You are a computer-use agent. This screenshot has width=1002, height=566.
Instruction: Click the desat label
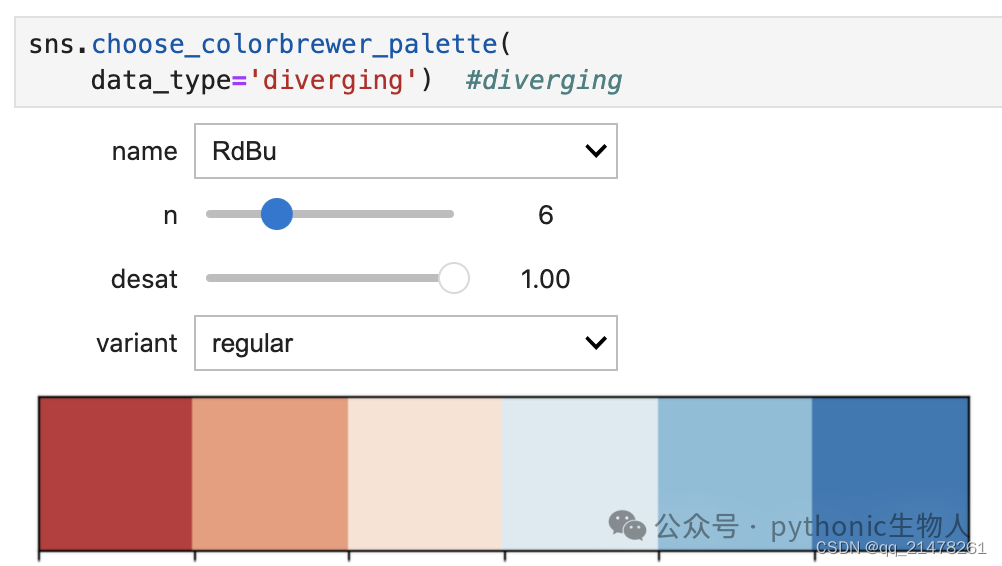pyautogui.click(x=144, y=279)
